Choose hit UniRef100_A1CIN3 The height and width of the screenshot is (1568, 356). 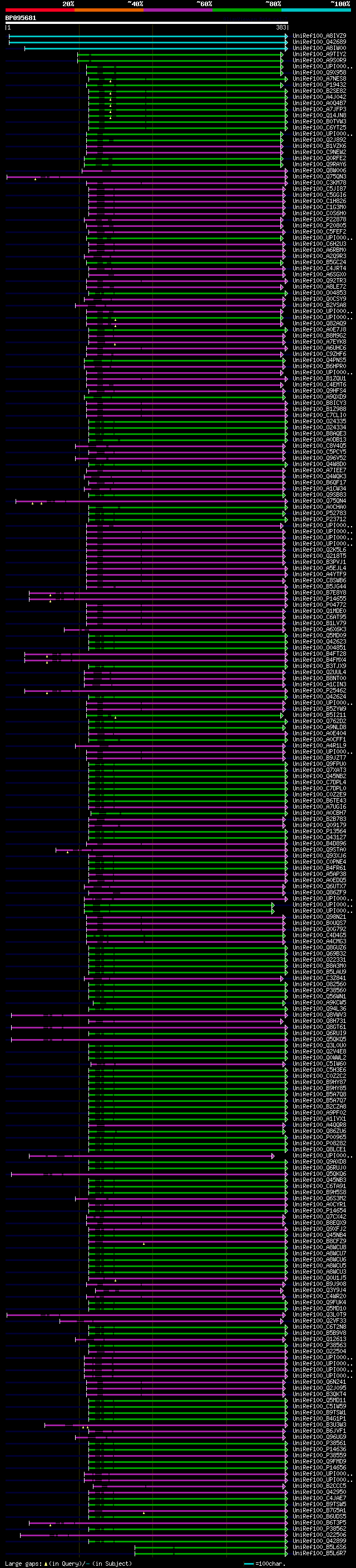click(x=319, y=684)
